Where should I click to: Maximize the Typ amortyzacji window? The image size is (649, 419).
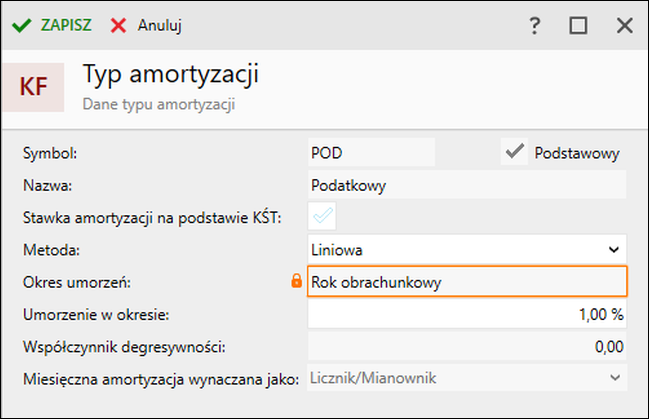click(x=578, y=26)
